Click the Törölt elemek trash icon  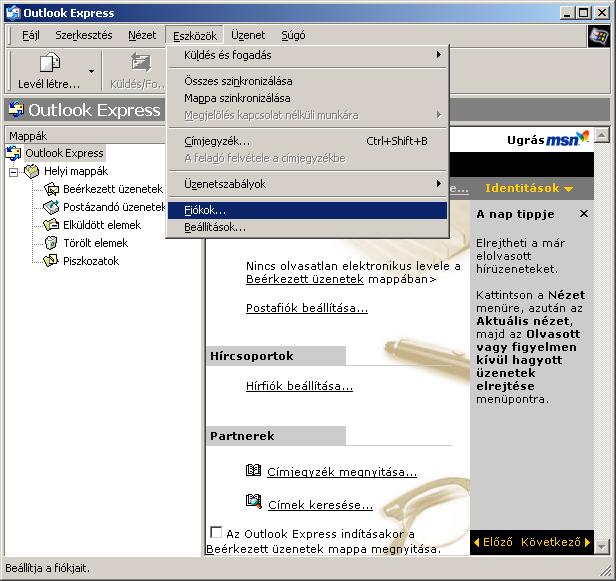(x=51, y=243)
